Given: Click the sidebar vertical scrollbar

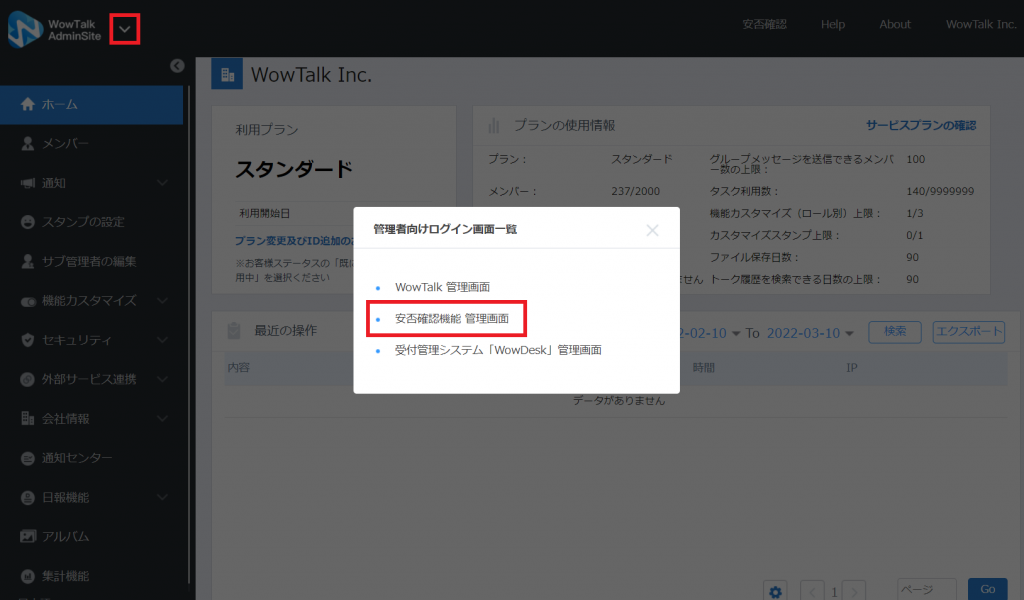Looking at the screenshot, I should coord(189,333).
